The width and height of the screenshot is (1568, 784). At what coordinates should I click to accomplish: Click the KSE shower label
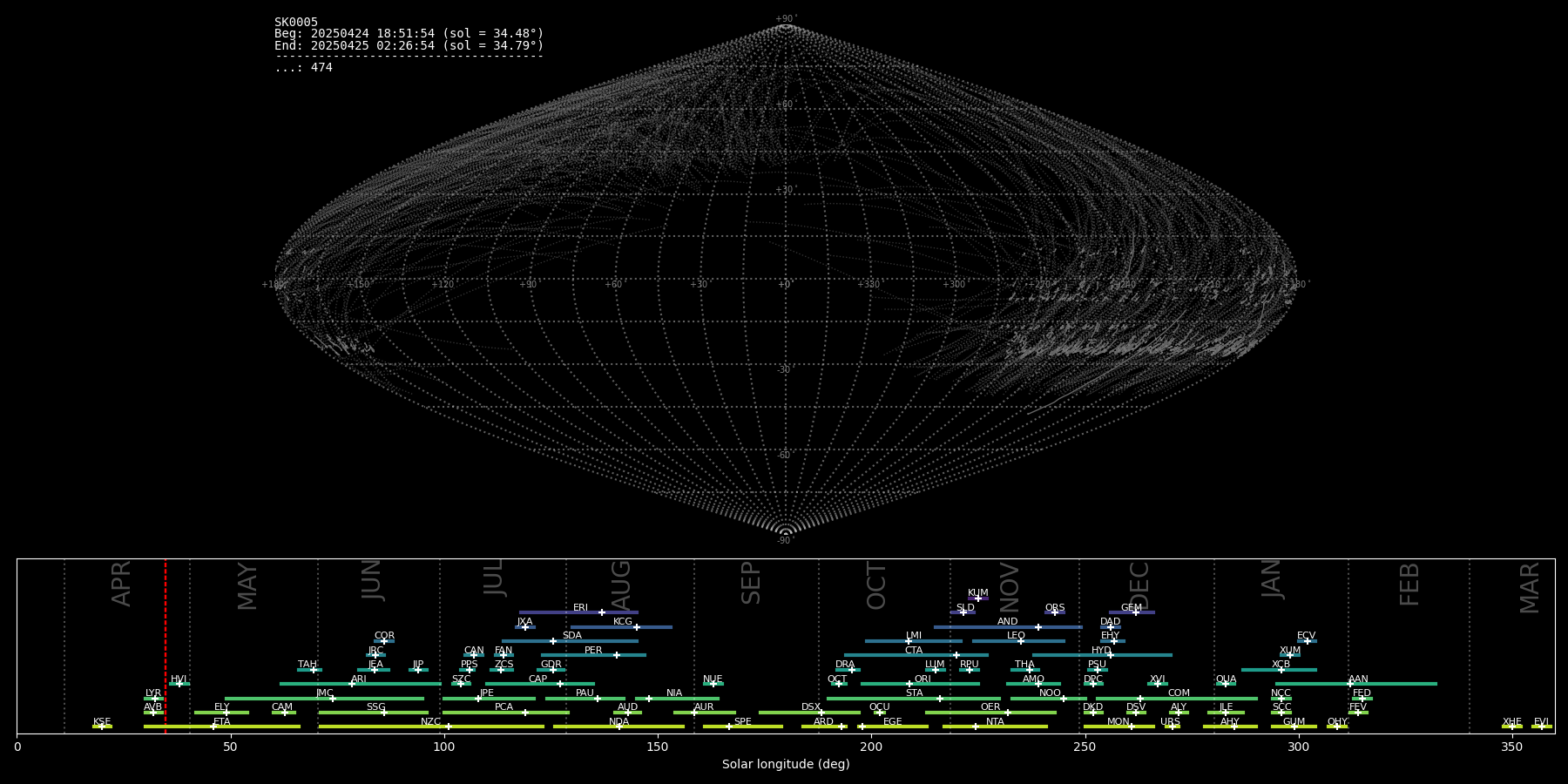click(x=102, y=722)
